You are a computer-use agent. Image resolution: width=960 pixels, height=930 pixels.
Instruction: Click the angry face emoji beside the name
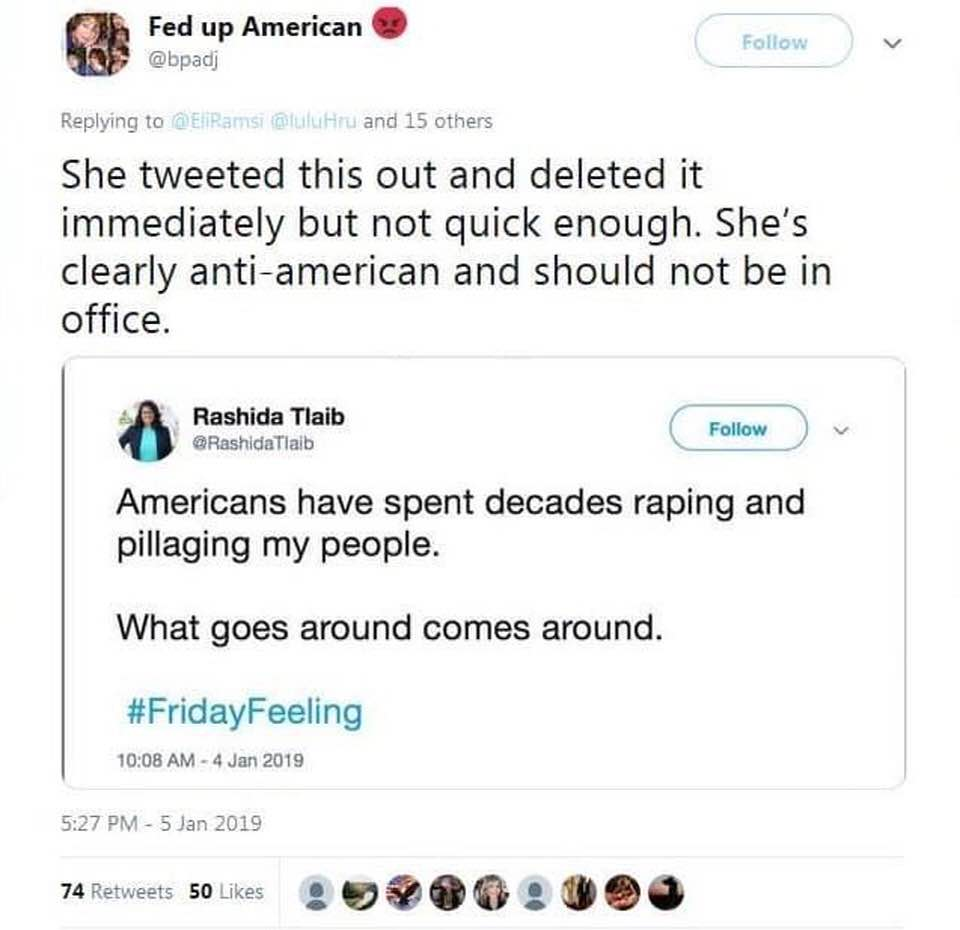[389, 24]
